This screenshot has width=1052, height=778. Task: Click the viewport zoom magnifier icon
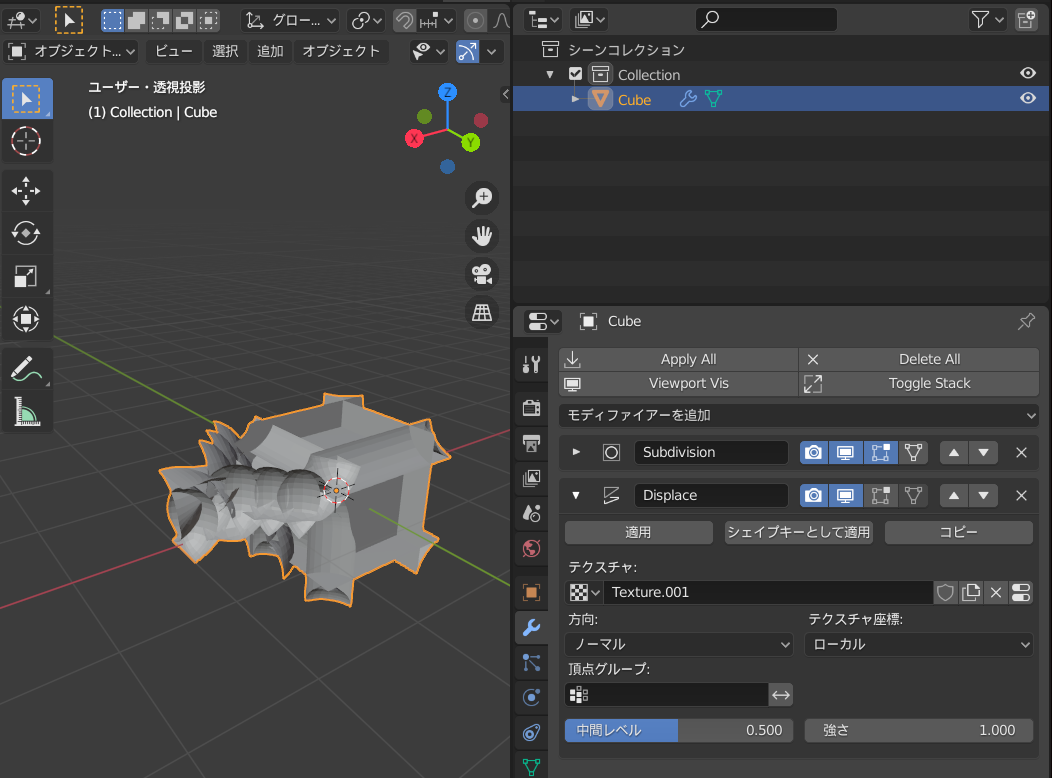(x=482, y=197)
